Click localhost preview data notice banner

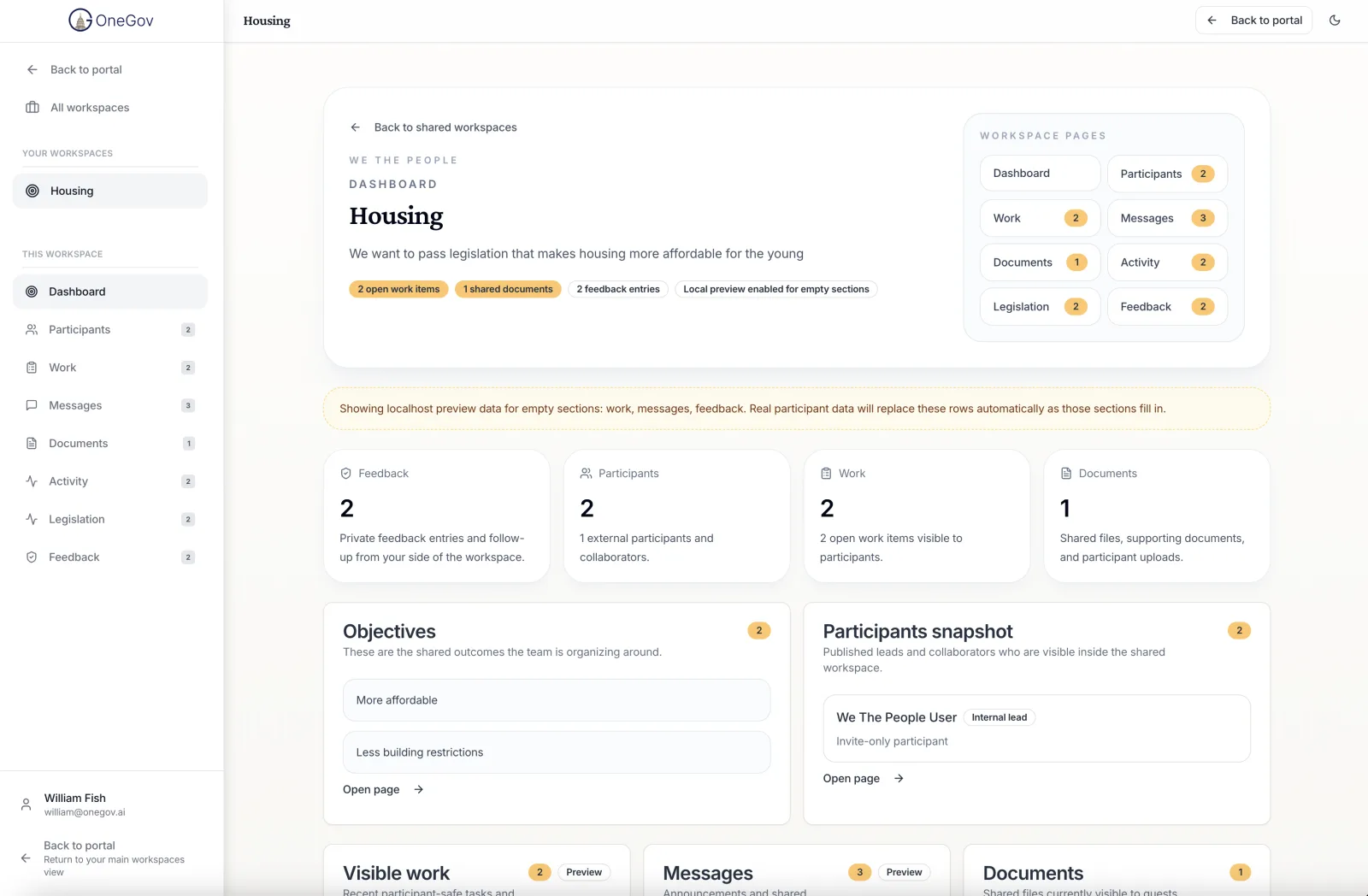tap(796, 409)
